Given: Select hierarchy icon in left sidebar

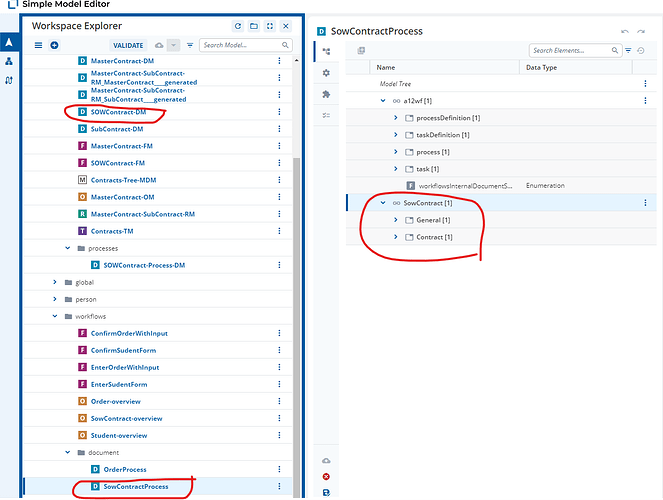Looking at the screenshot, I should [x=9, y=62].
